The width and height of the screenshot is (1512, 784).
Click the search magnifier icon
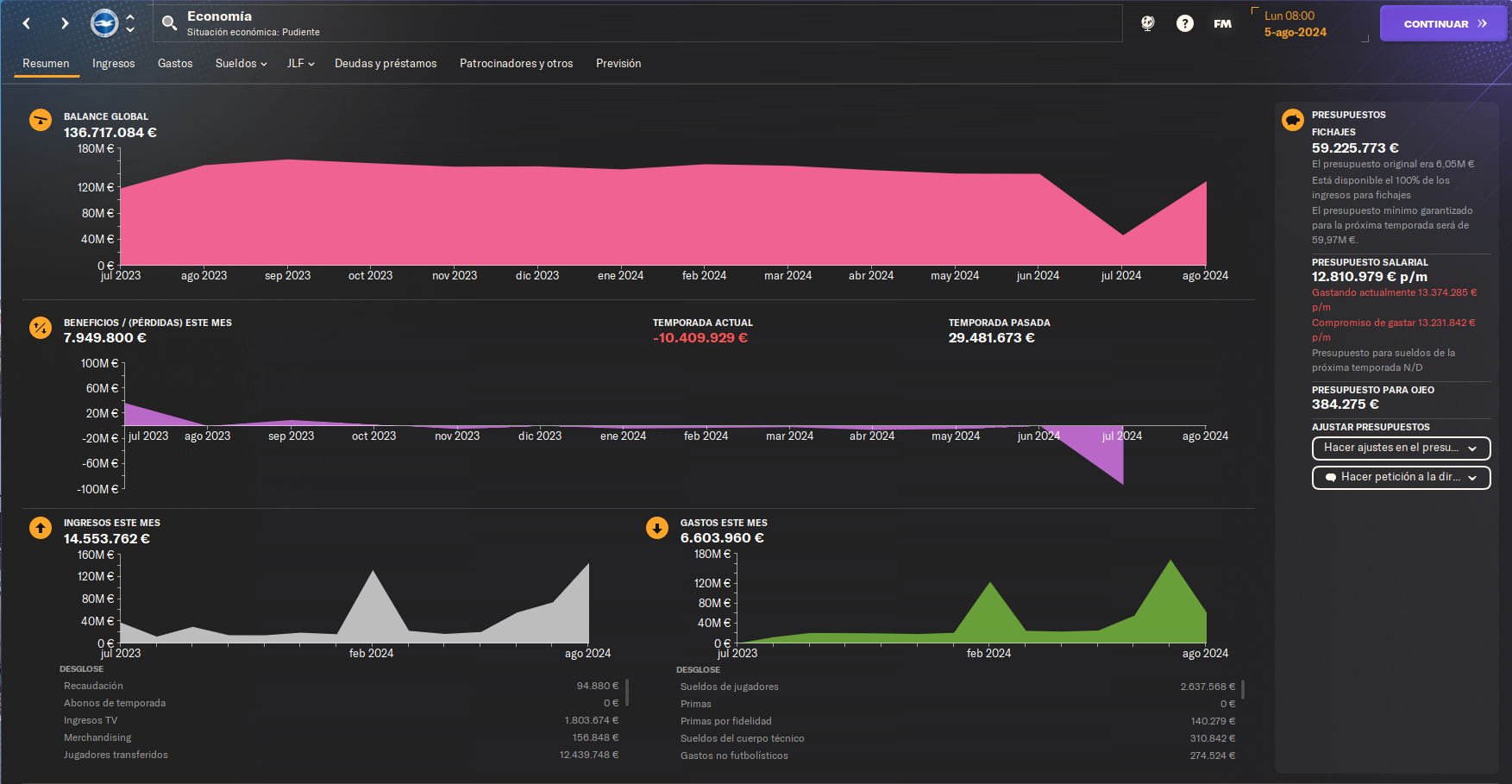(x=170, y=23)
